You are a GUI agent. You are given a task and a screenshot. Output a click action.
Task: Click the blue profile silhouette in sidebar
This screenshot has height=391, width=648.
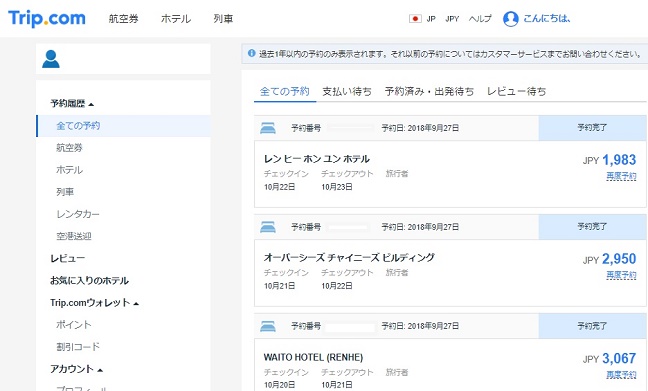tap(51, 59)
